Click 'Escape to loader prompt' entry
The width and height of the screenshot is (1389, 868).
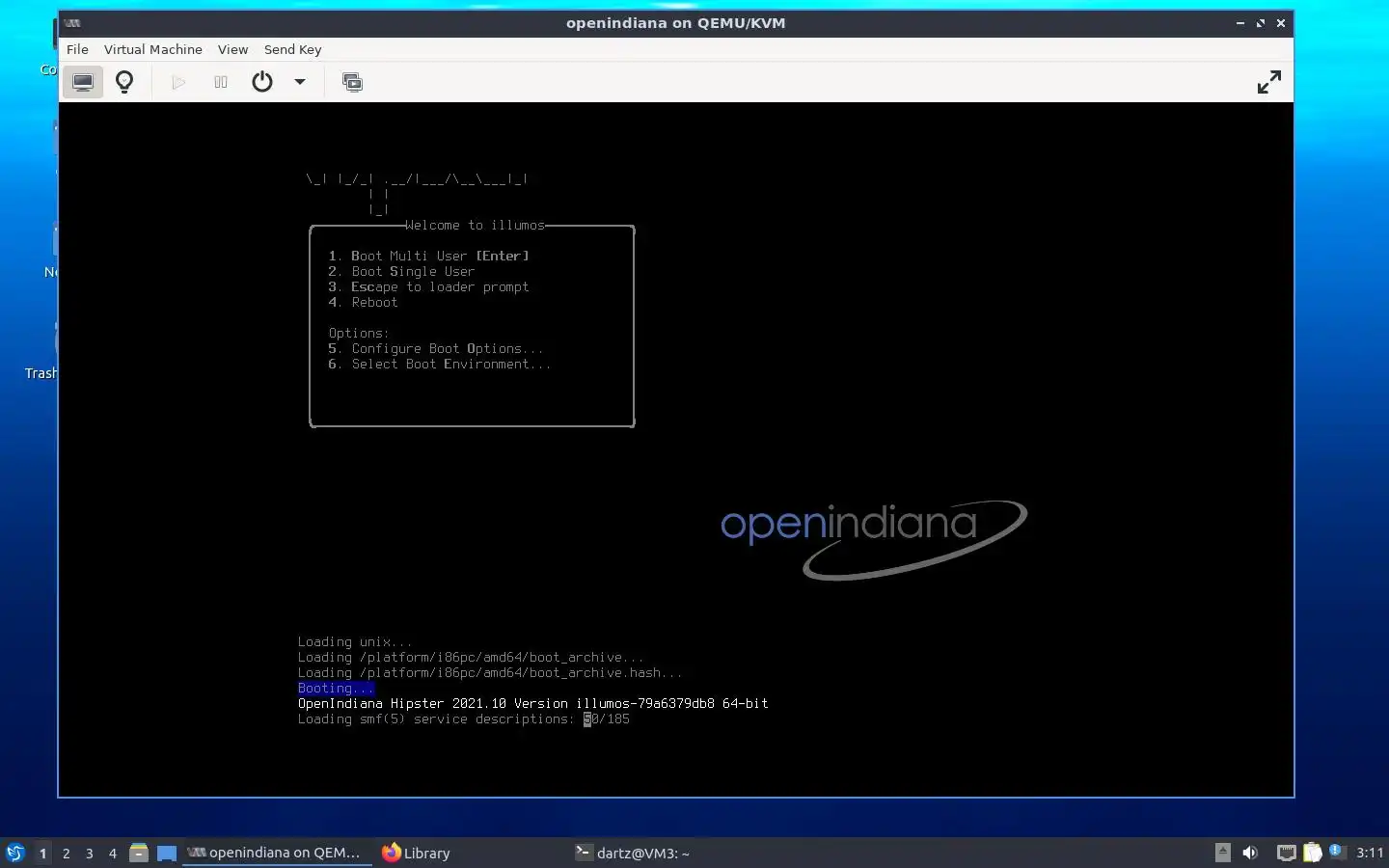pyautogui.click(x=428, y=286)
